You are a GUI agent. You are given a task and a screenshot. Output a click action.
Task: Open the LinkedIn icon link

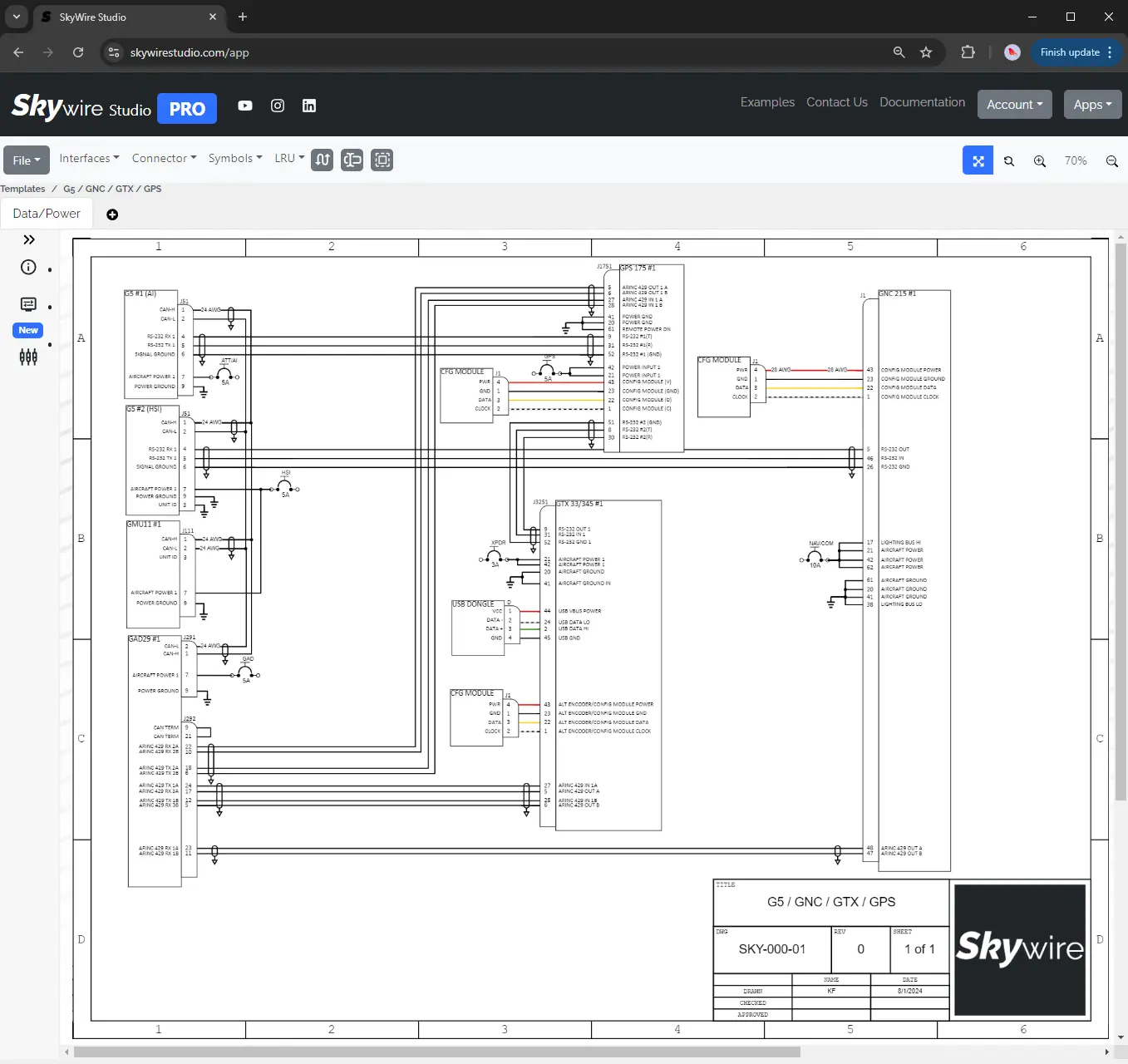click(309, 106)
